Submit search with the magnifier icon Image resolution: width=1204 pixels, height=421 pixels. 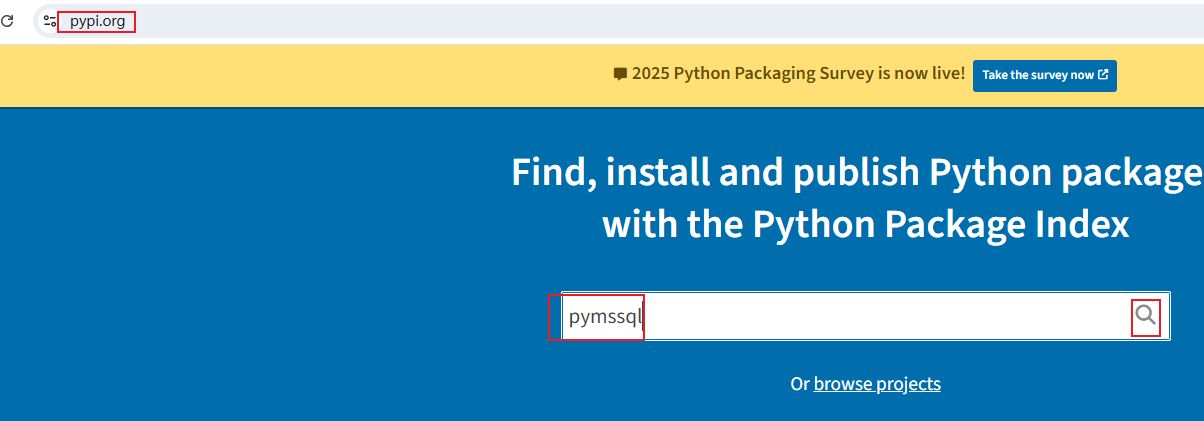pos(1146,316)
